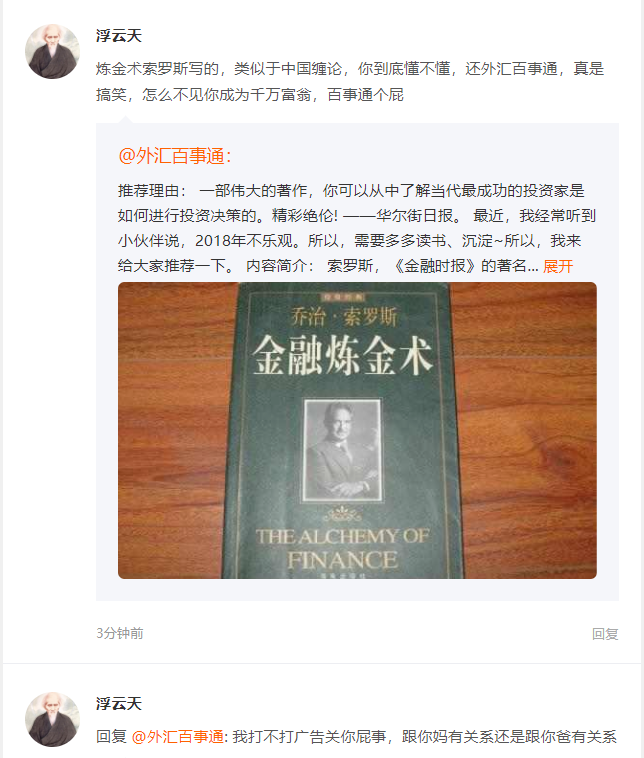644x758 pixels.
Task: Click the first comment text about 炼金术索罗斯
Action: coord(350,82)
